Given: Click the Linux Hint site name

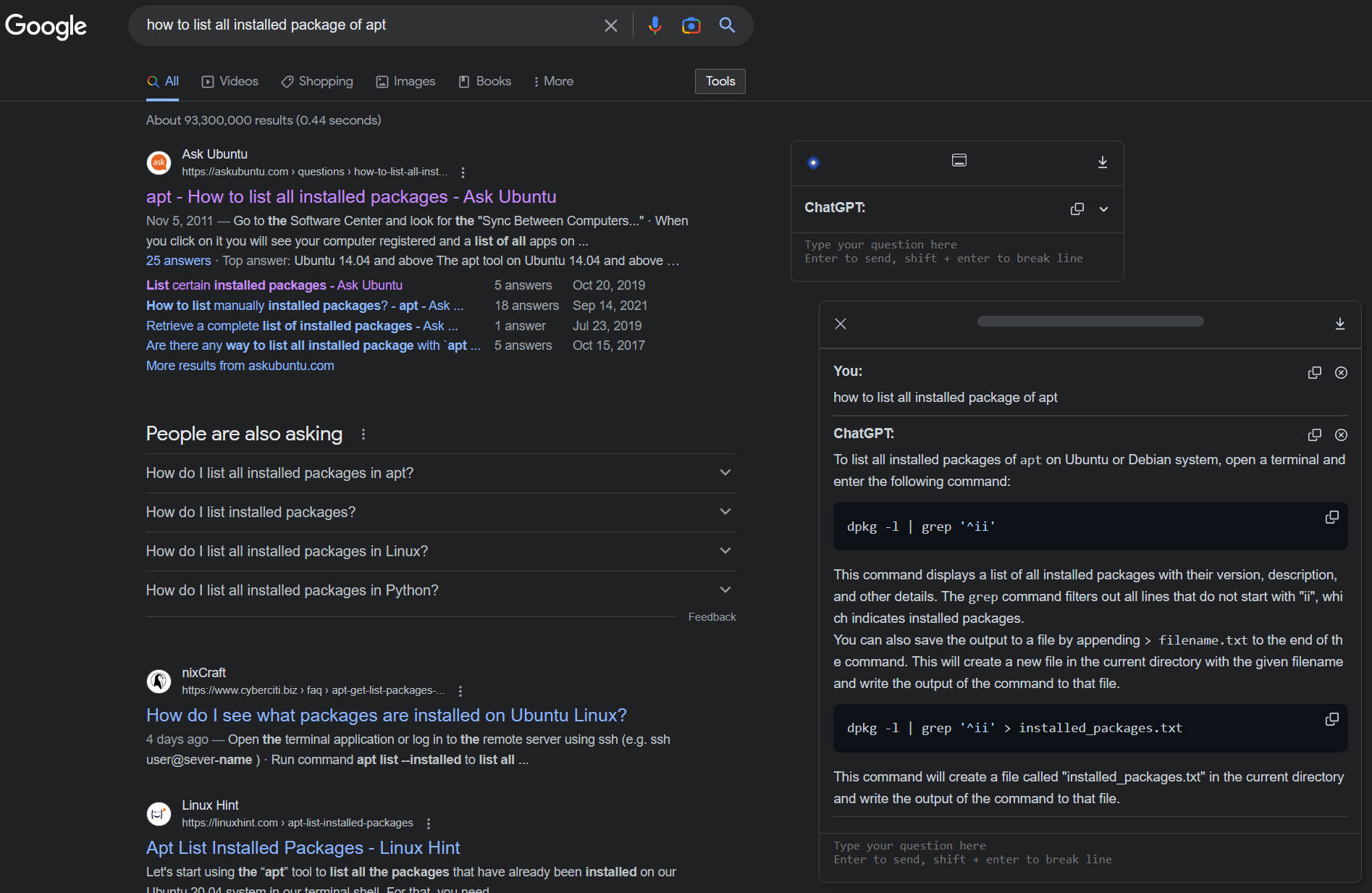Looking at the screenshot, I should click(210, 805).
